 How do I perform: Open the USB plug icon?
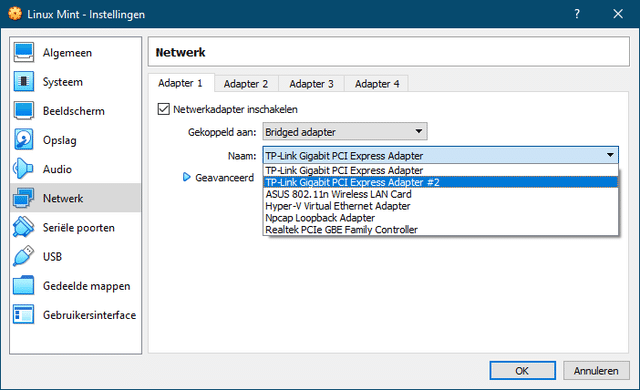tap(24, 256)
